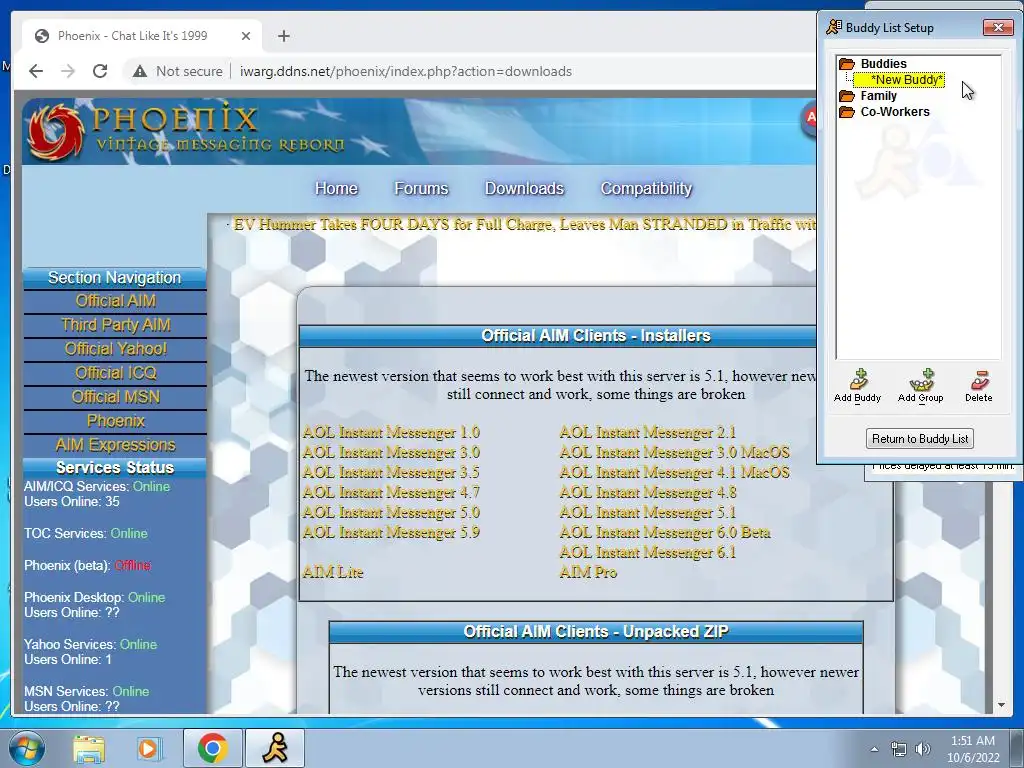This screenshot has width=1024, height=768.
Task: Open the Compatibility nav item
Action: coord(646,189)
